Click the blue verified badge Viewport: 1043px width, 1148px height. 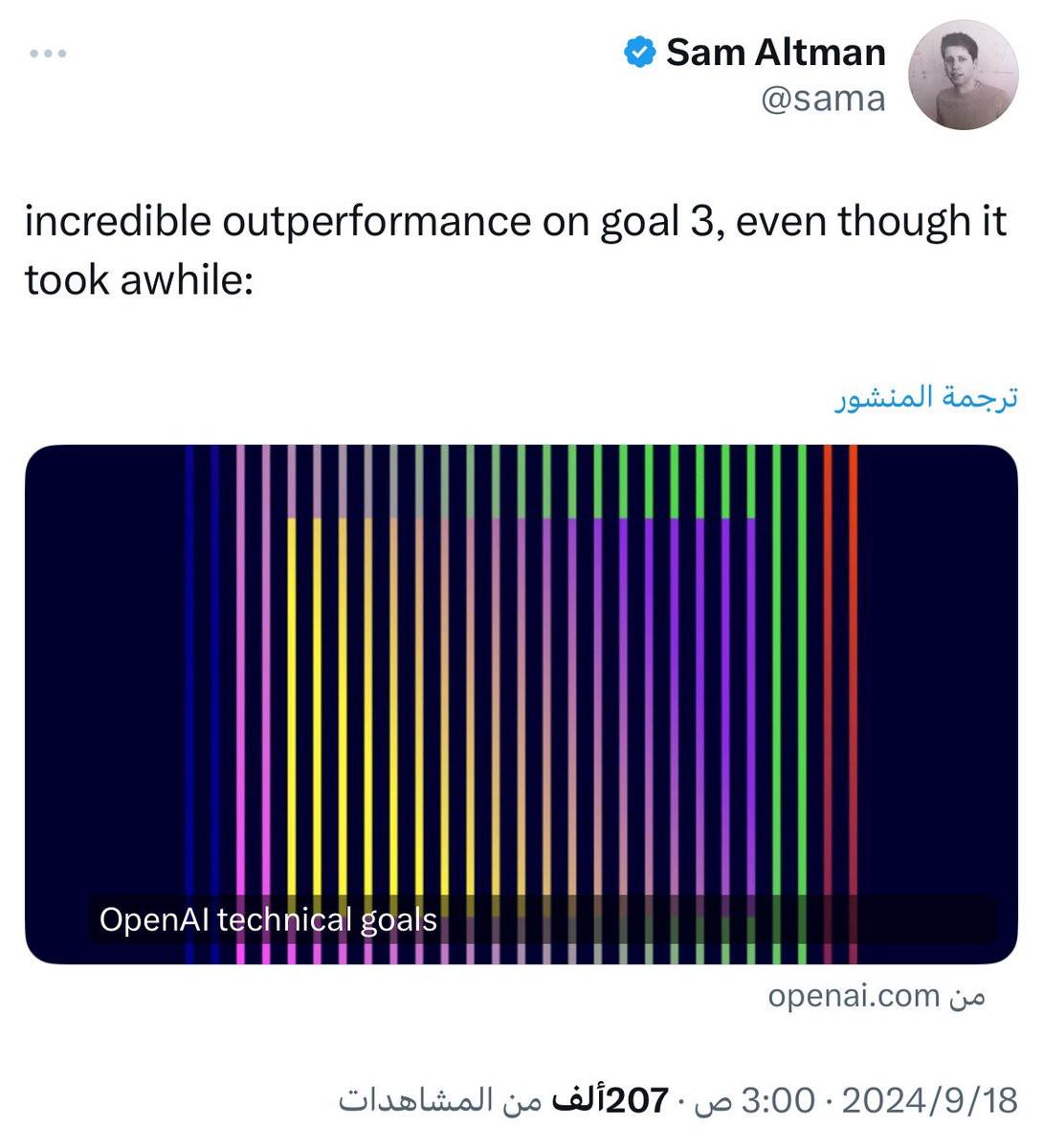pyautogui.click(x=638, y=53)
